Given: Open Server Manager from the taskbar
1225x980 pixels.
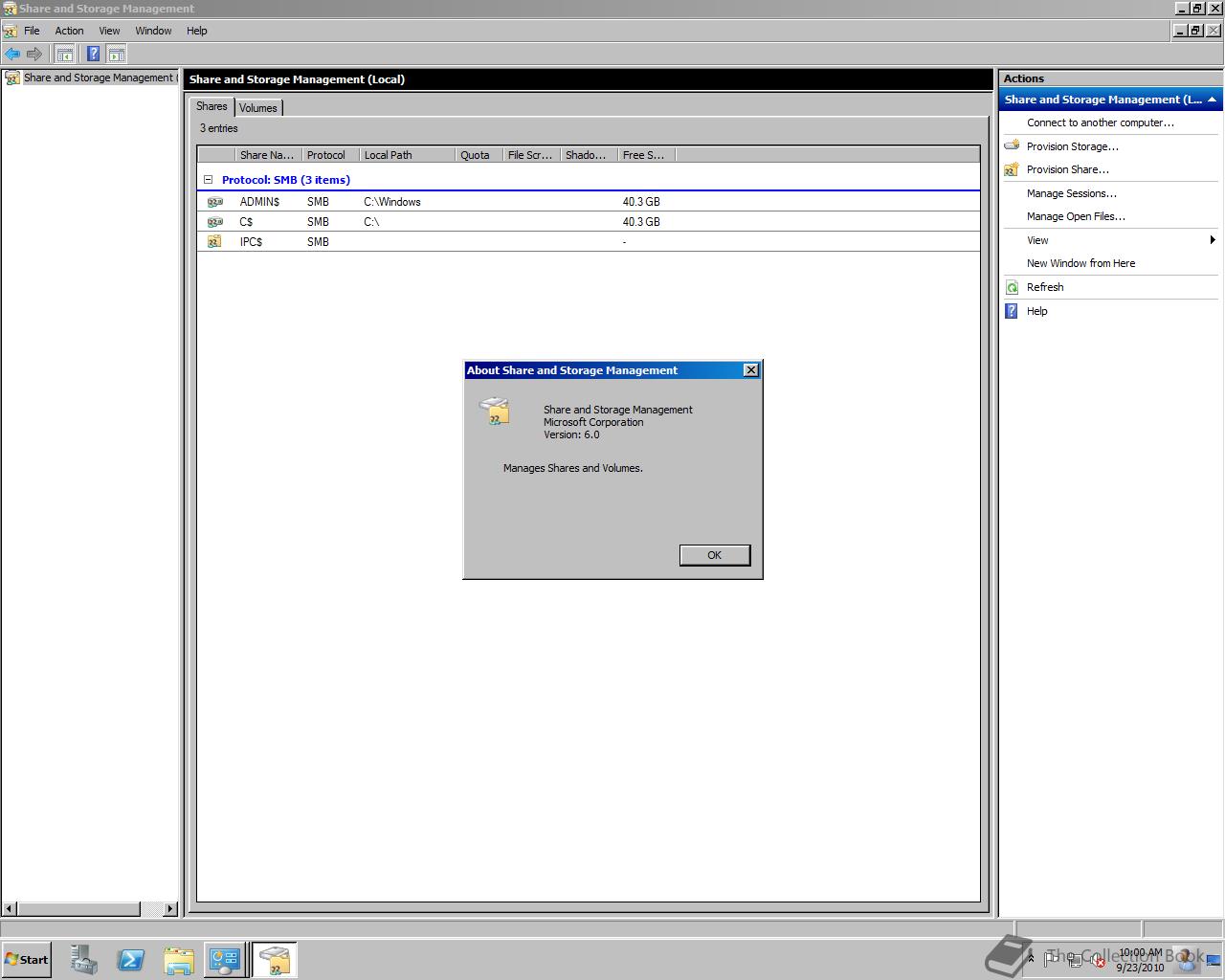Looking at the screenshot, I should point(83,960).
